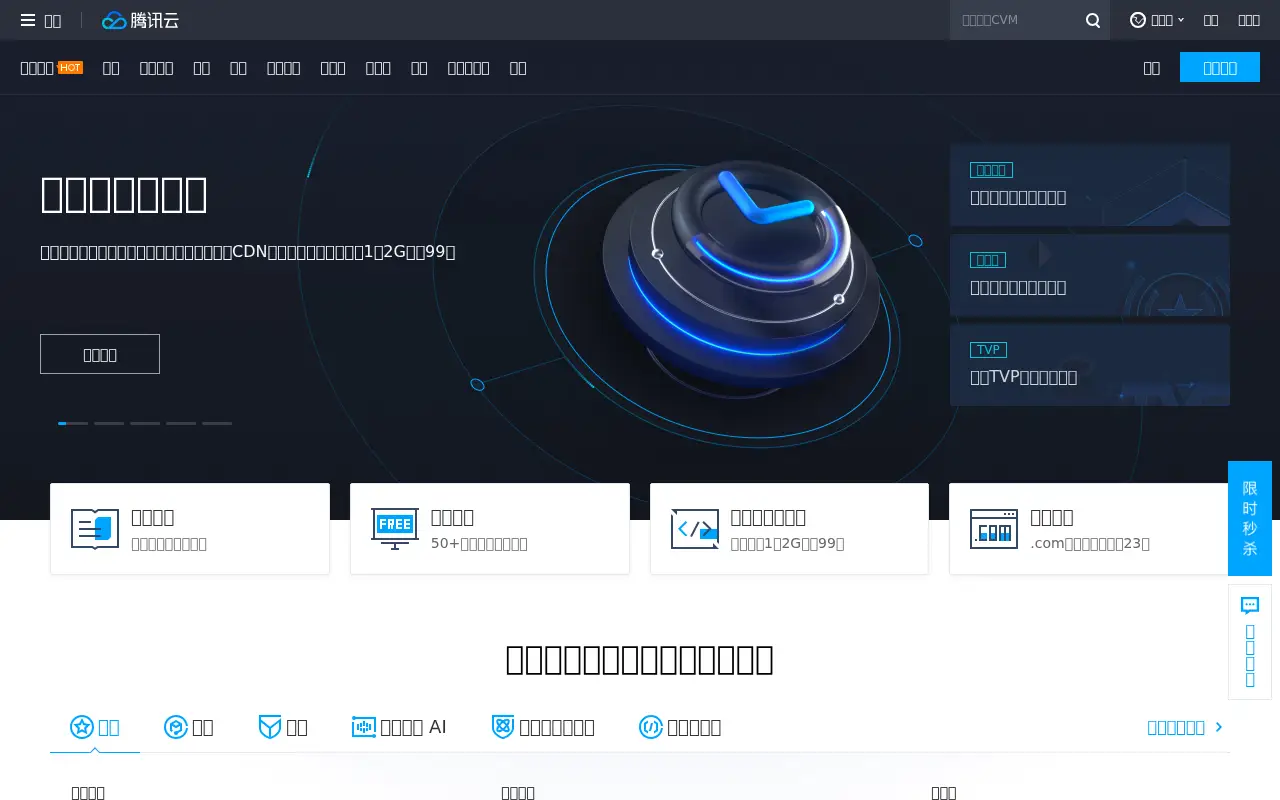The width and height of the screenshot is (1280, 800).
Task: Open the TVP tagged side banner
Action: coord(1090,365)
